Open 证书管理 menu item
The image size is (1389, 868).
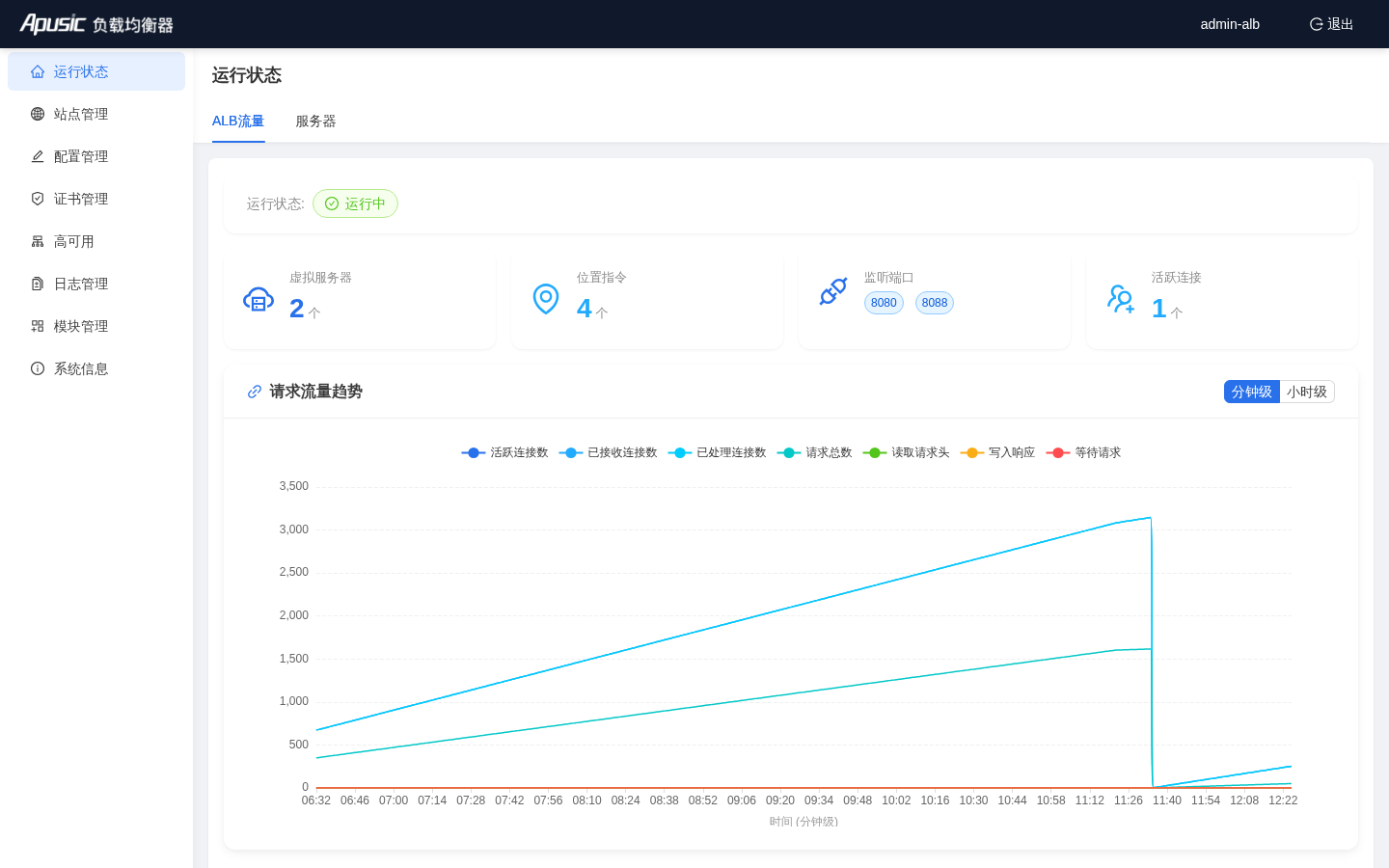(96, 199)
